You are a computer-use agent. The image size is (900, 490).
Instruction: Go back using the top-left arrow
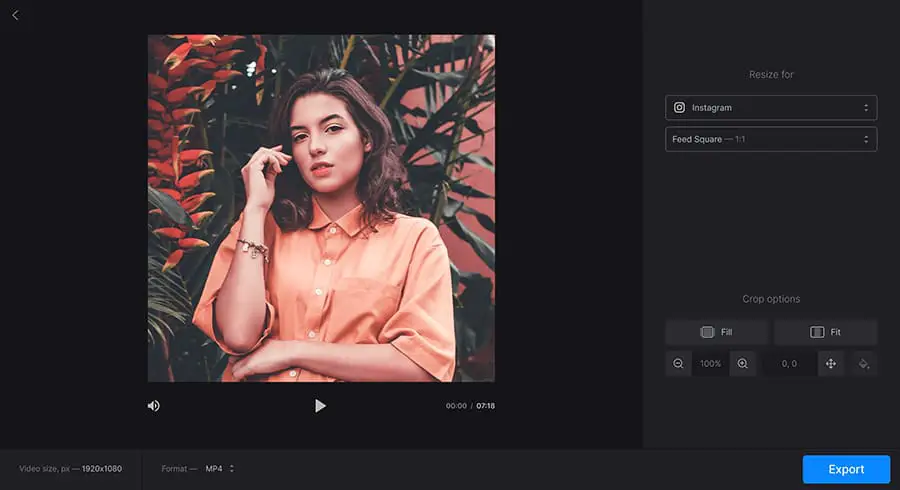15,15
